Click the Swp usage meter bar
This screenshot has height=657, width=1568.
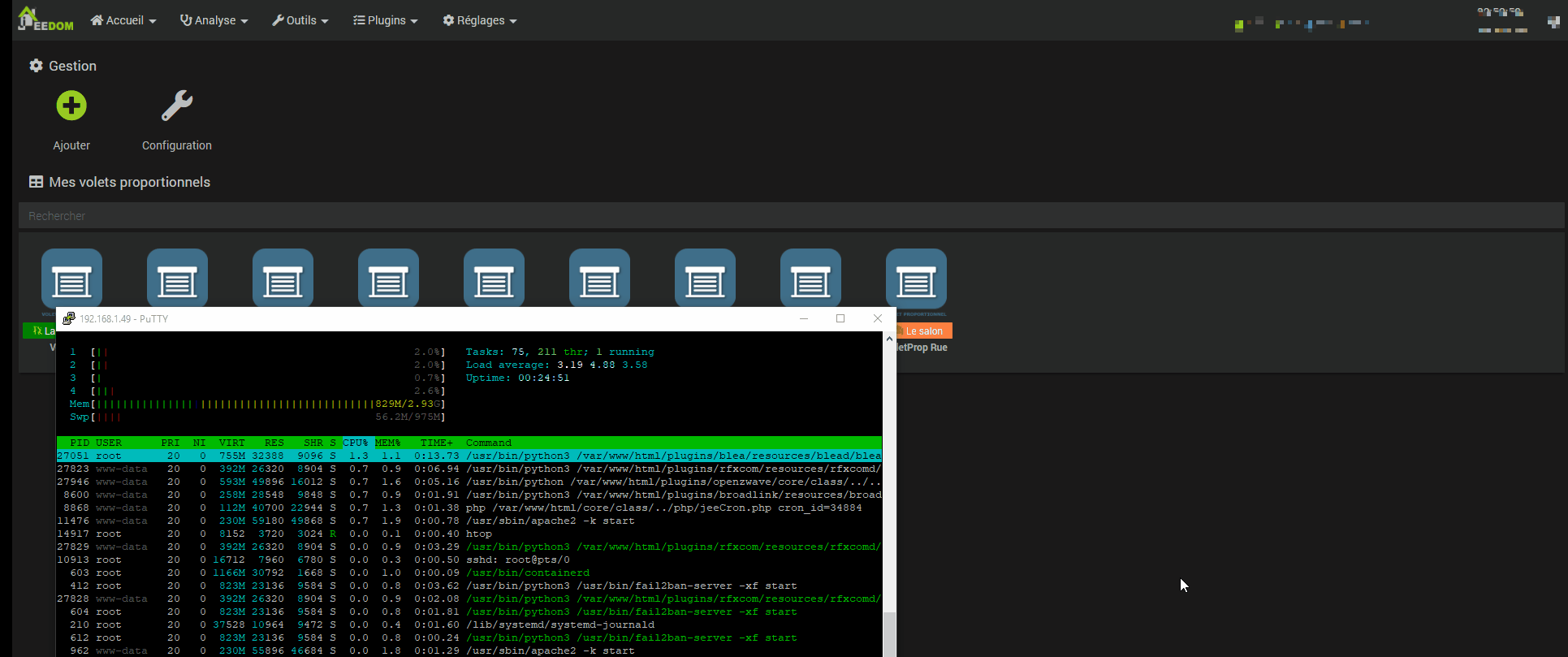coord(257,417)
